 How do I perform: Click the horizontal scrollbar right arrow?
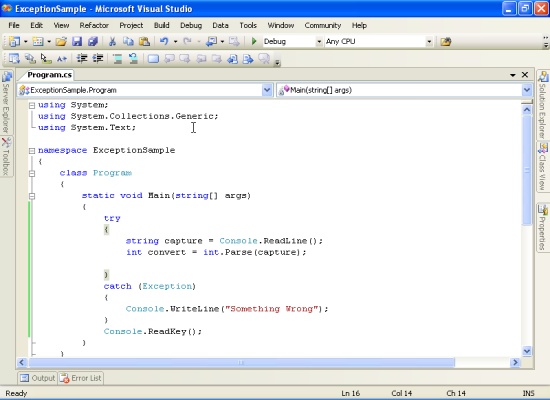coord(515,362)
